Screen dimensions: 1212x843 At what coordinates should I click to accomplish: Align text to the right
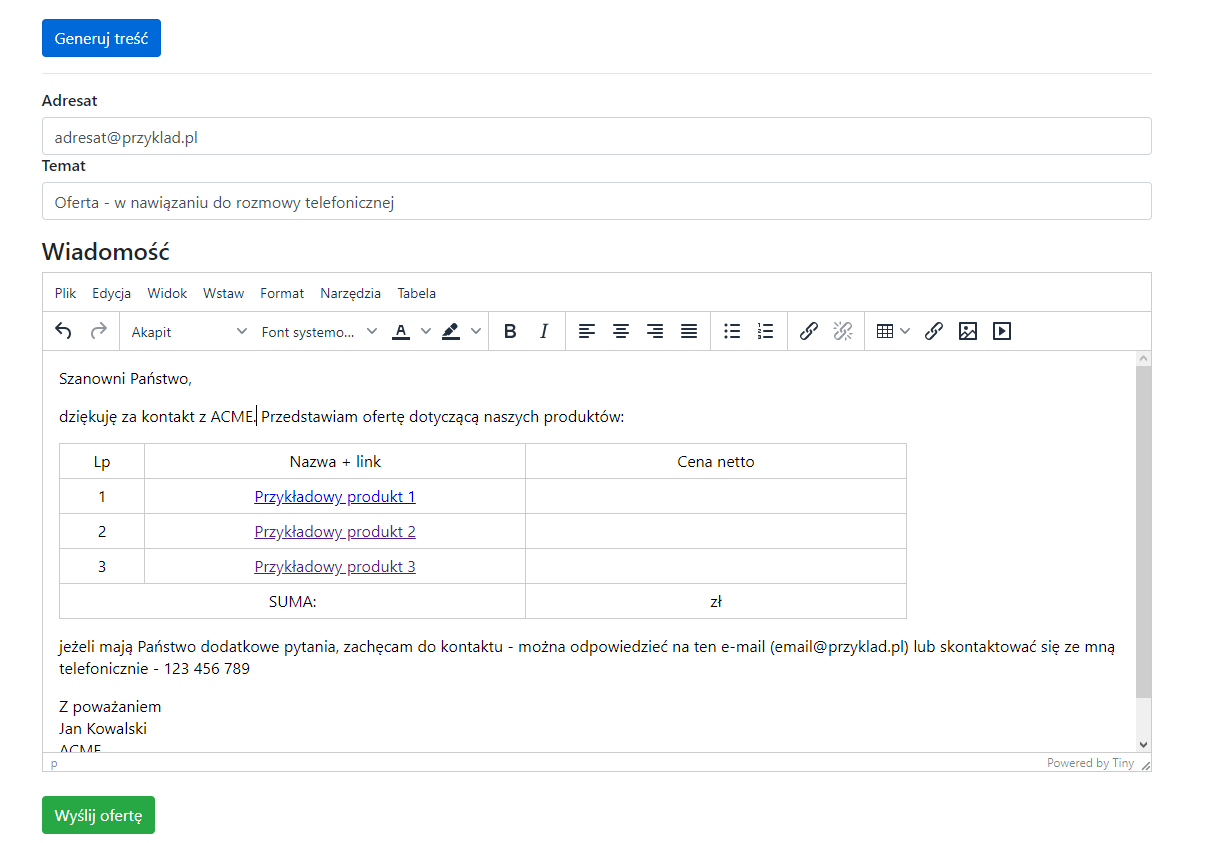click(x=655, y=331)
